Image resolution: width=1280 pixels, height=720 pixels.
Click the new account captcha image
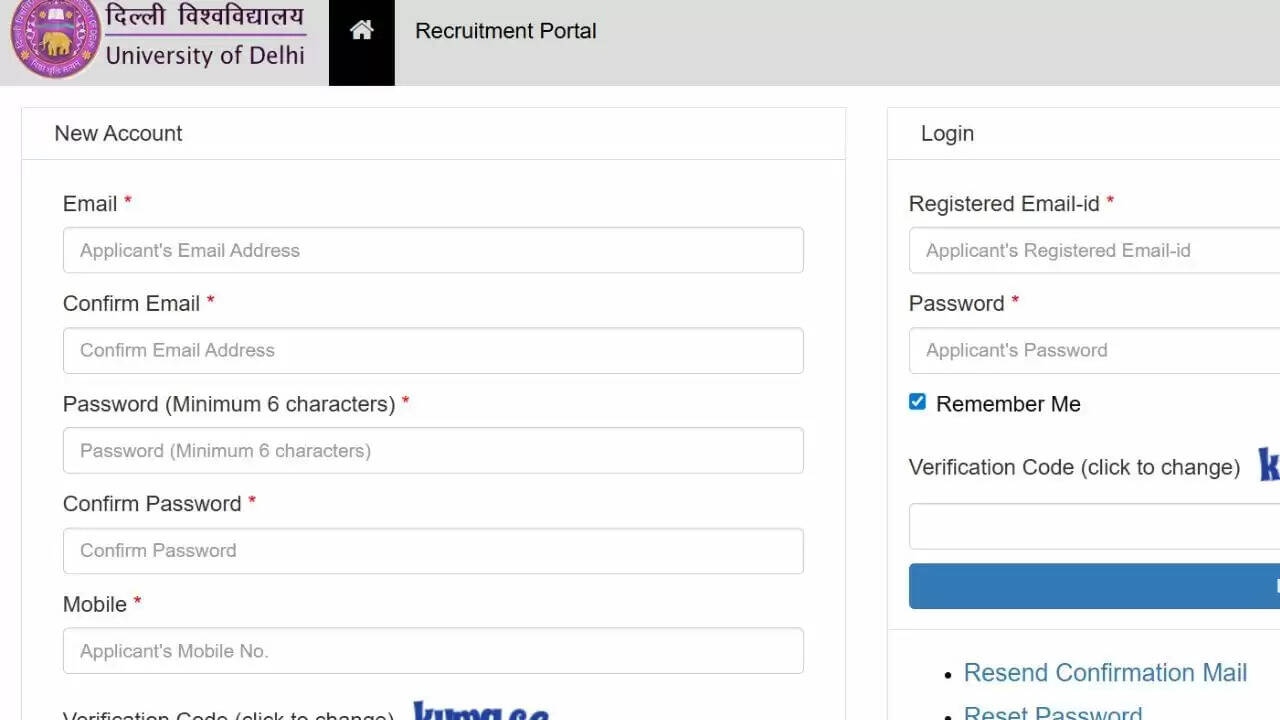[481, 711]
